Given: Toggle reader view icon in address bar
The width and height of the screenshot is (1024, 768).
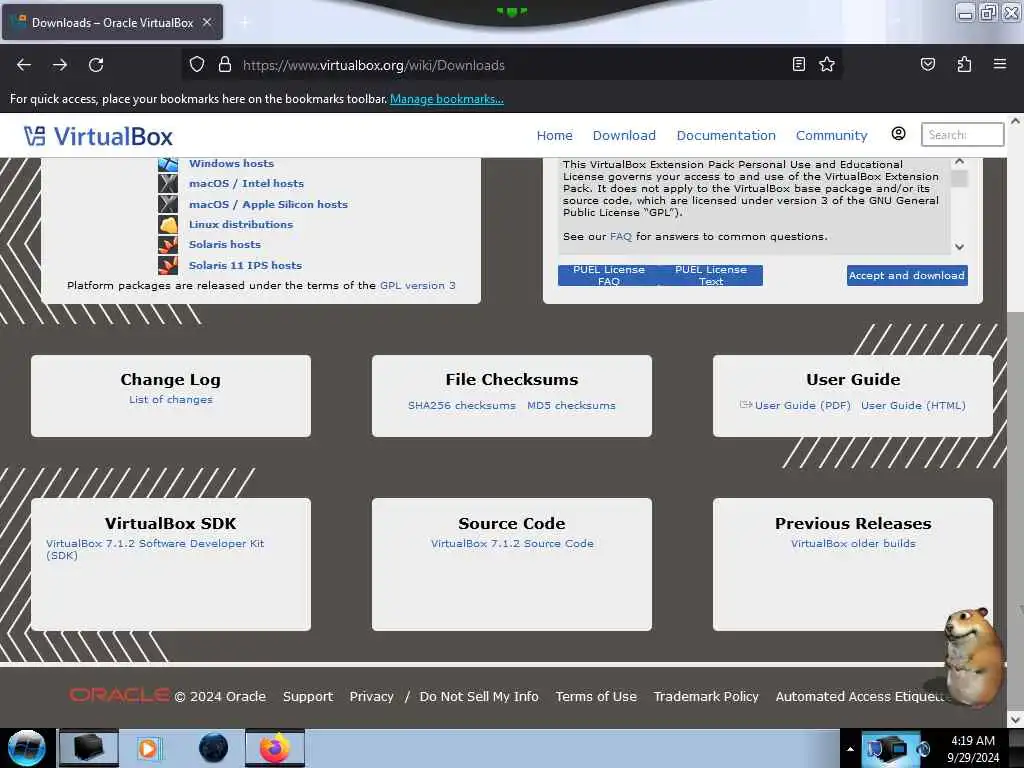Looking at the screenshot, I should [x=798, y=64].
